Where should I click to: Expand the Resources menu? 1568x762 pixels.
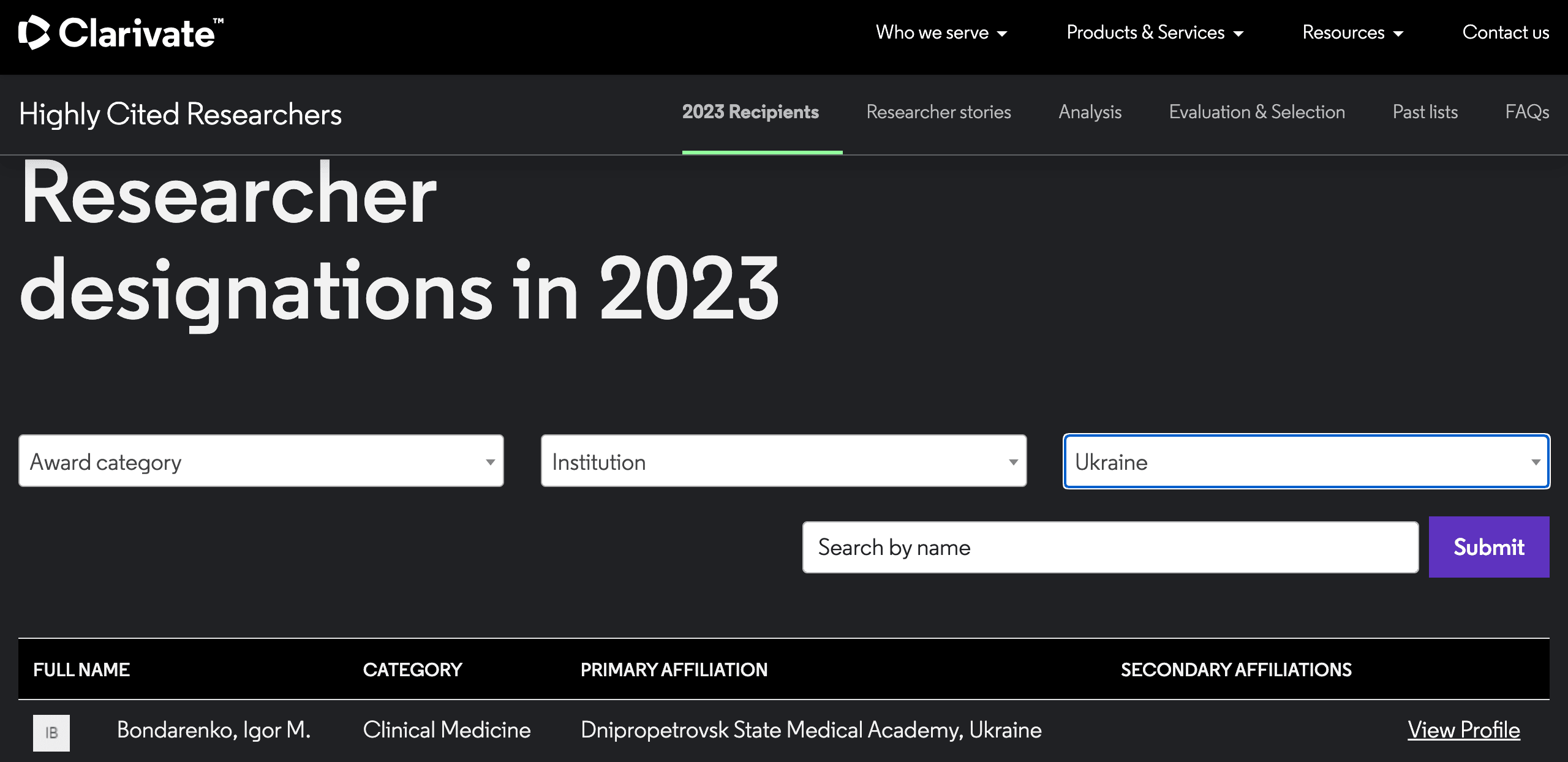[1353, 32]
